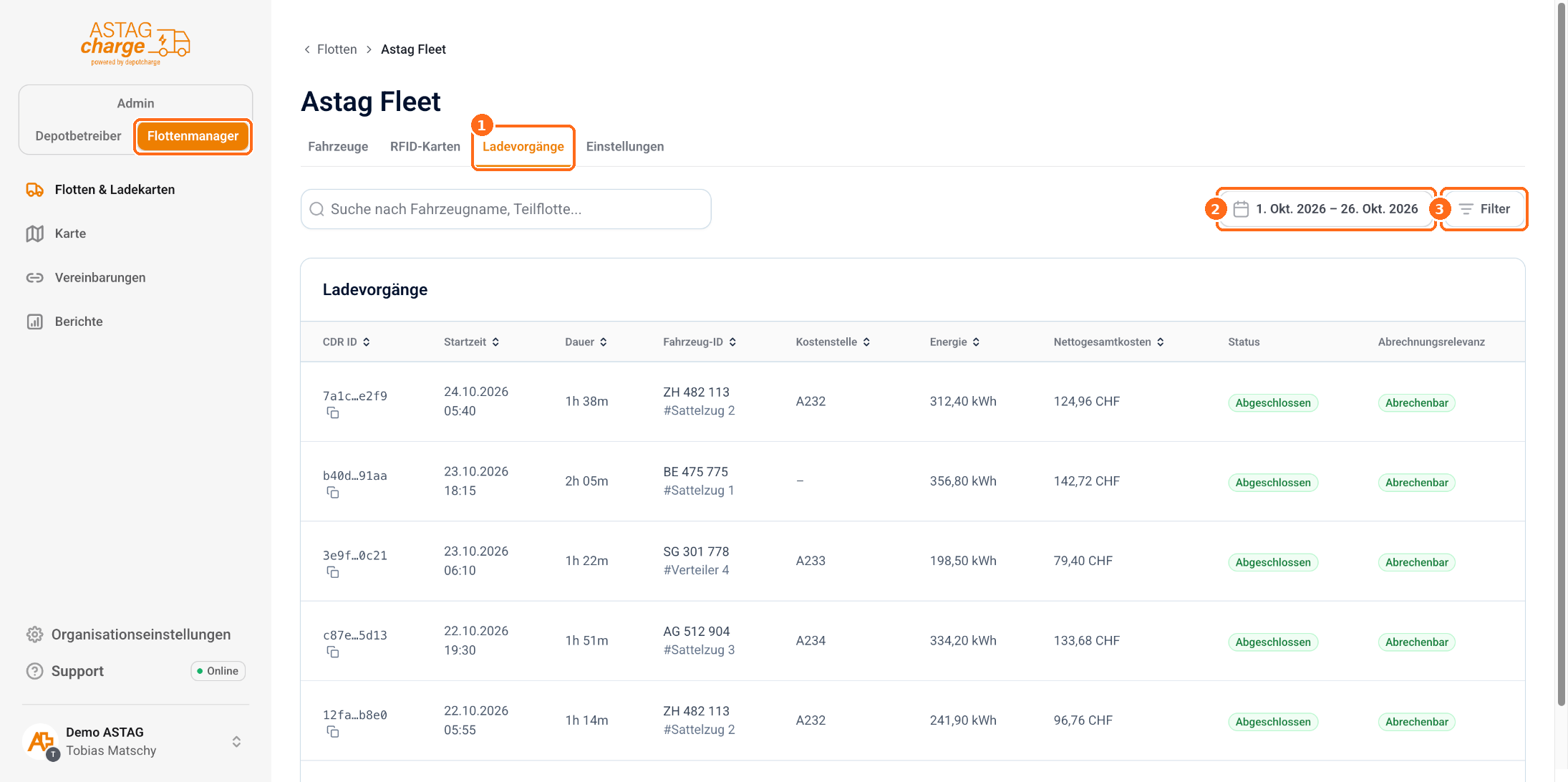
Task: Sort table by Nettogesamtkosten
Action: (x=1108, y=342)
